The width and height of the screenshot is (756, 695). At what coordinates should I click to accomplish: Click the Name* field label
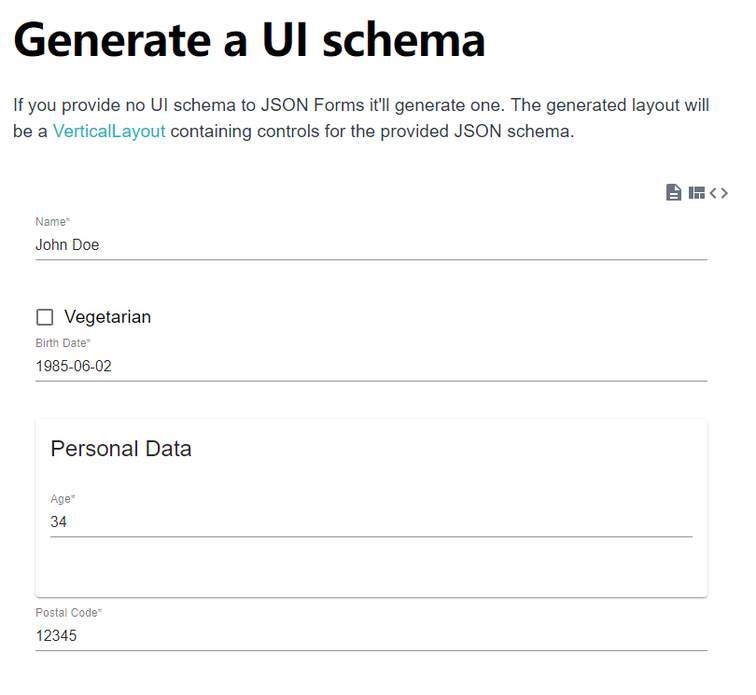coord(53,222)
